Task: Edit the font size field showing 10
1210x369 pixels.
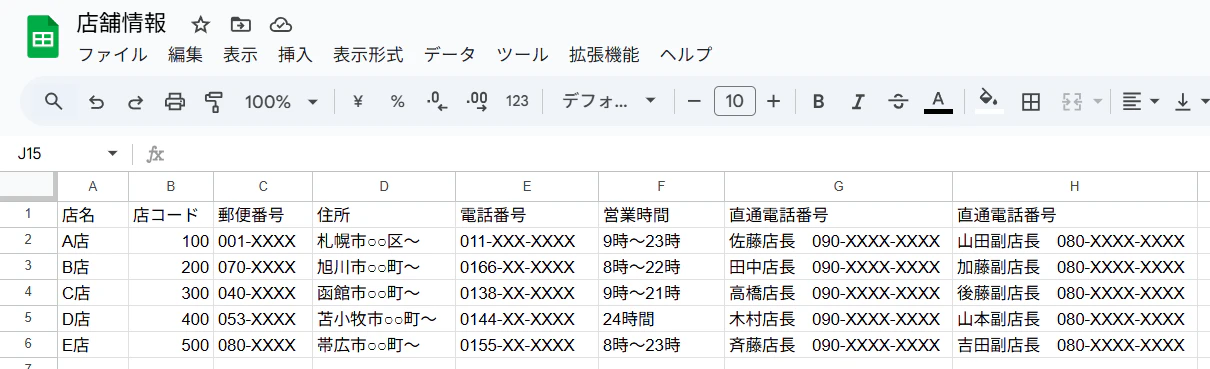Action: pos(735,101)
